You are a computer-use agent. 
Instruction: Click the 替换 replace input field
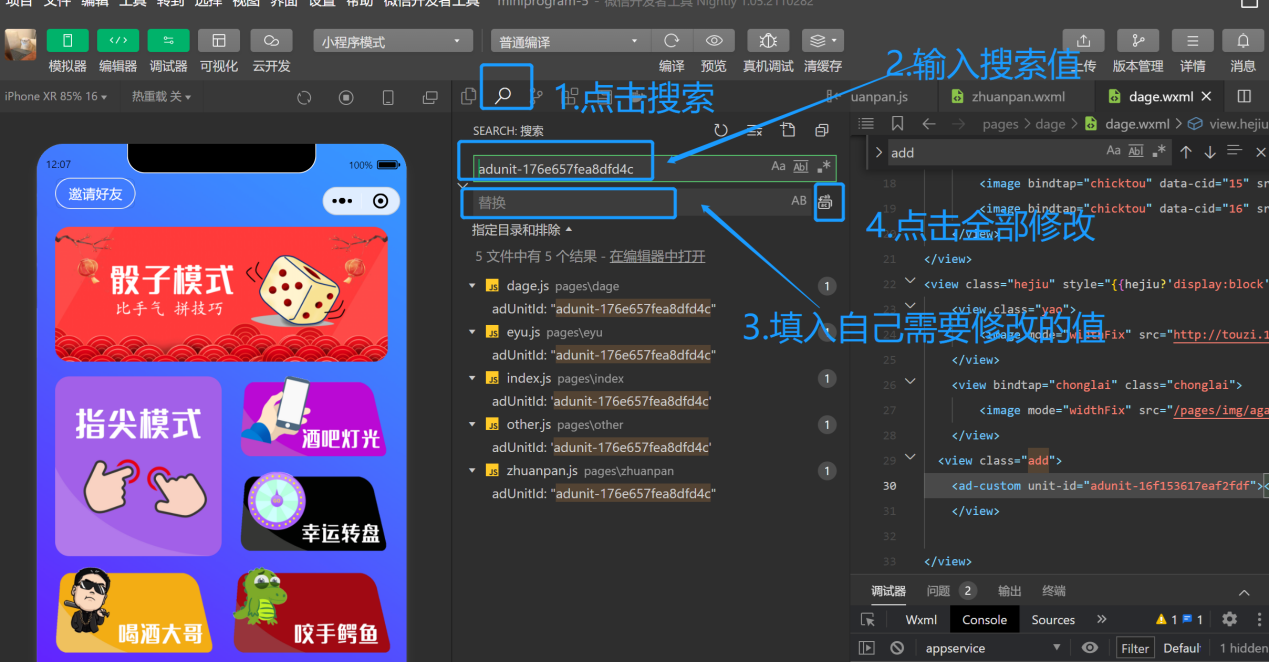(x=568, y=202)
